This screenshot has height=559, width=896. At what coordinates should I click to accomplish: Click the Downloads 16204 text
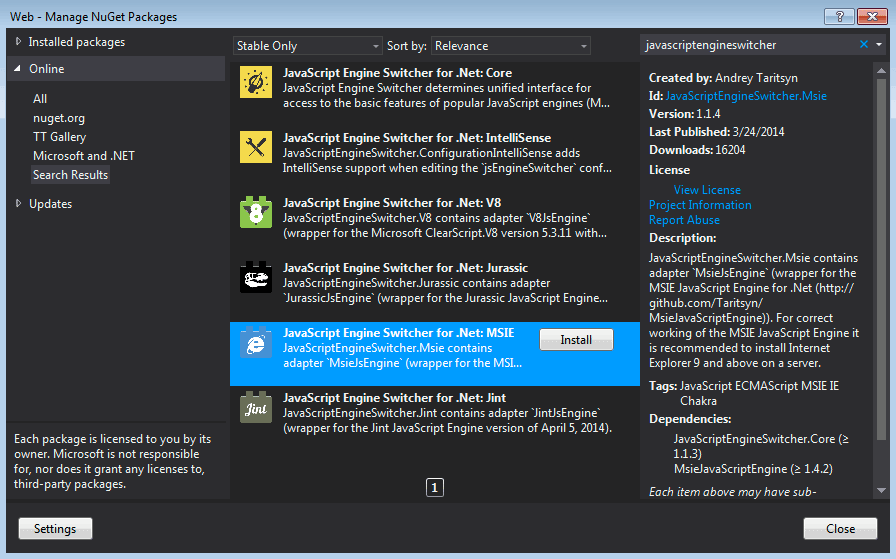click(x=697, y=150)
